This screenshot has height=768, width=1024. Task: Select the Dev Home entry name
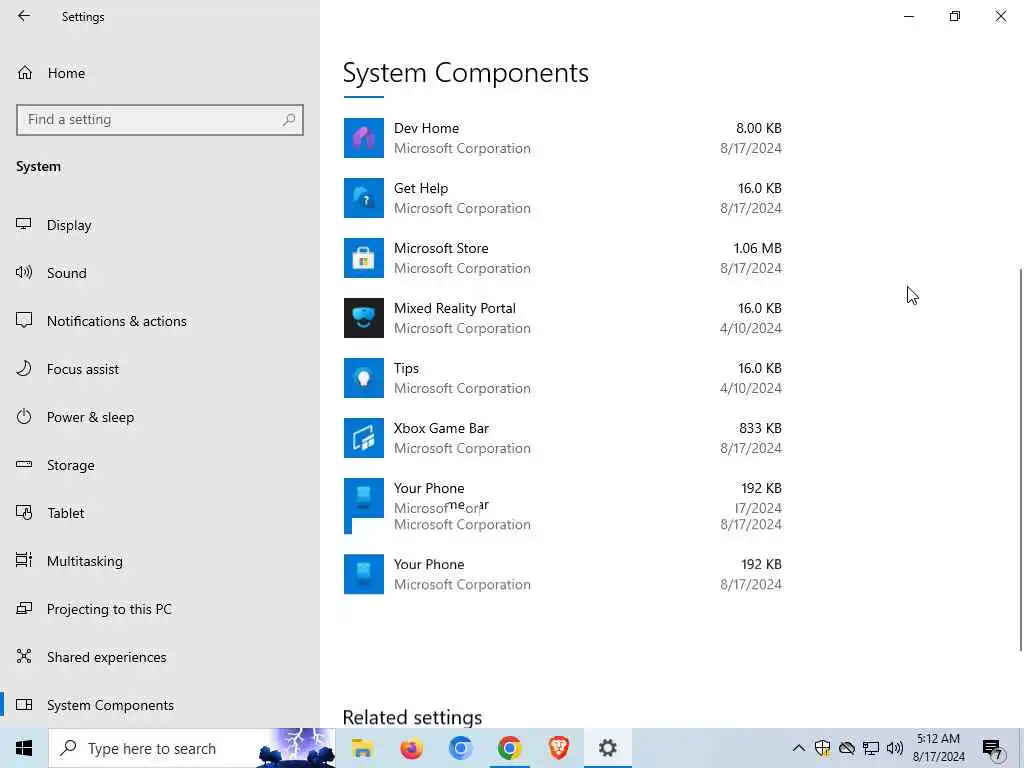[426, 128]
